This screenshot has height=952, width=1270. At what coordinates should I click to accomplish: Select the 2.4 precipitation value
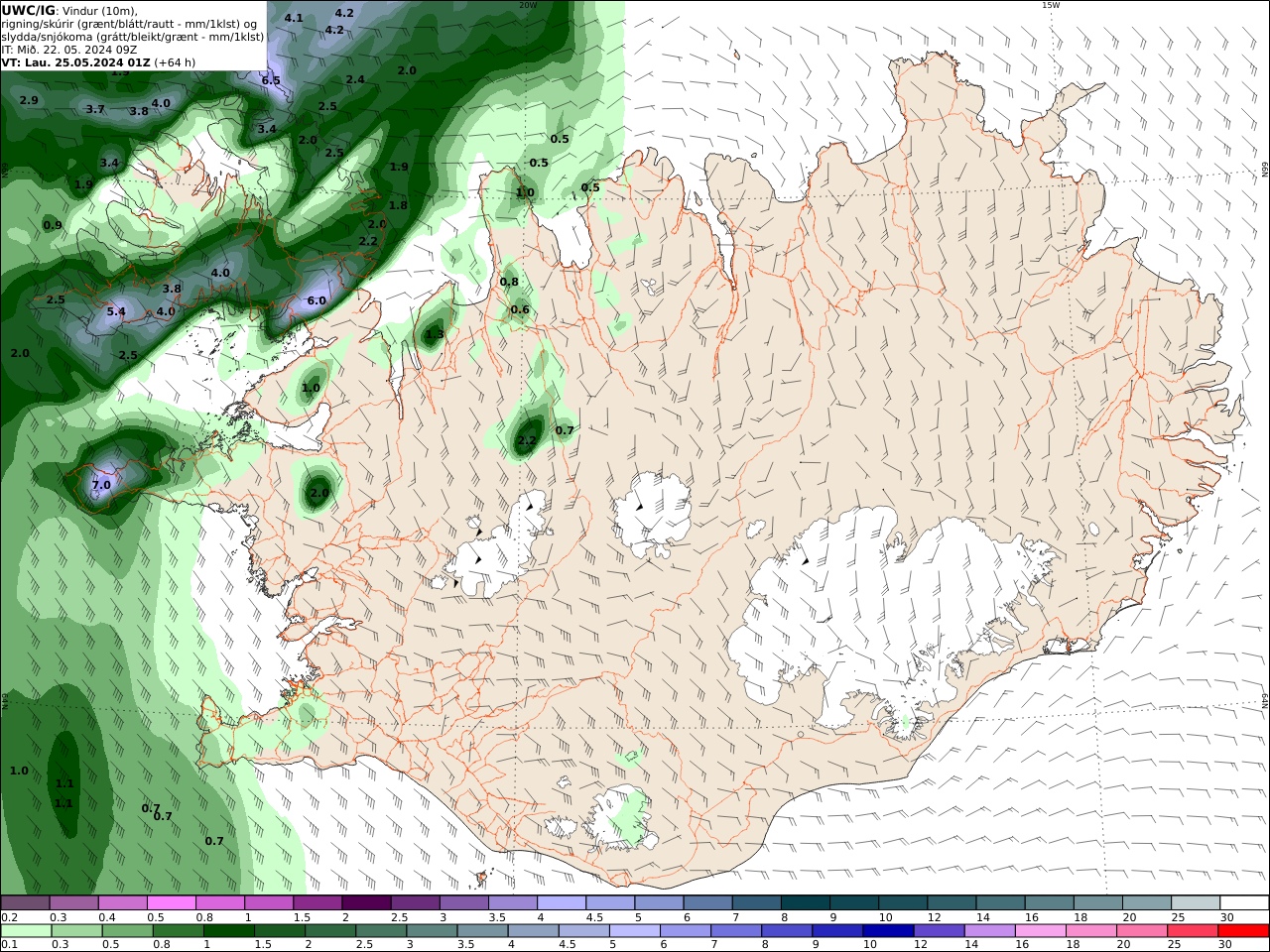pos(355,79)
